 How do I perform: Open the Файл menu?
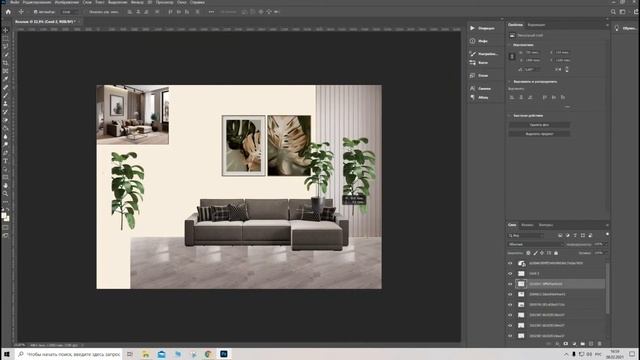pos(14,2)
